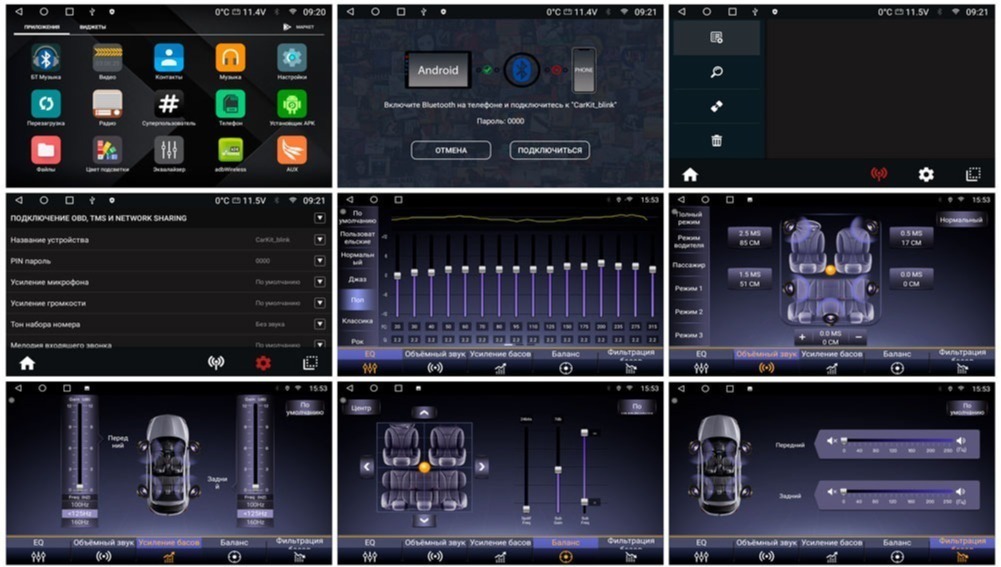
Task: Expand the Тон набора номера dropdown arrow
Action: [x=320, y=324]
